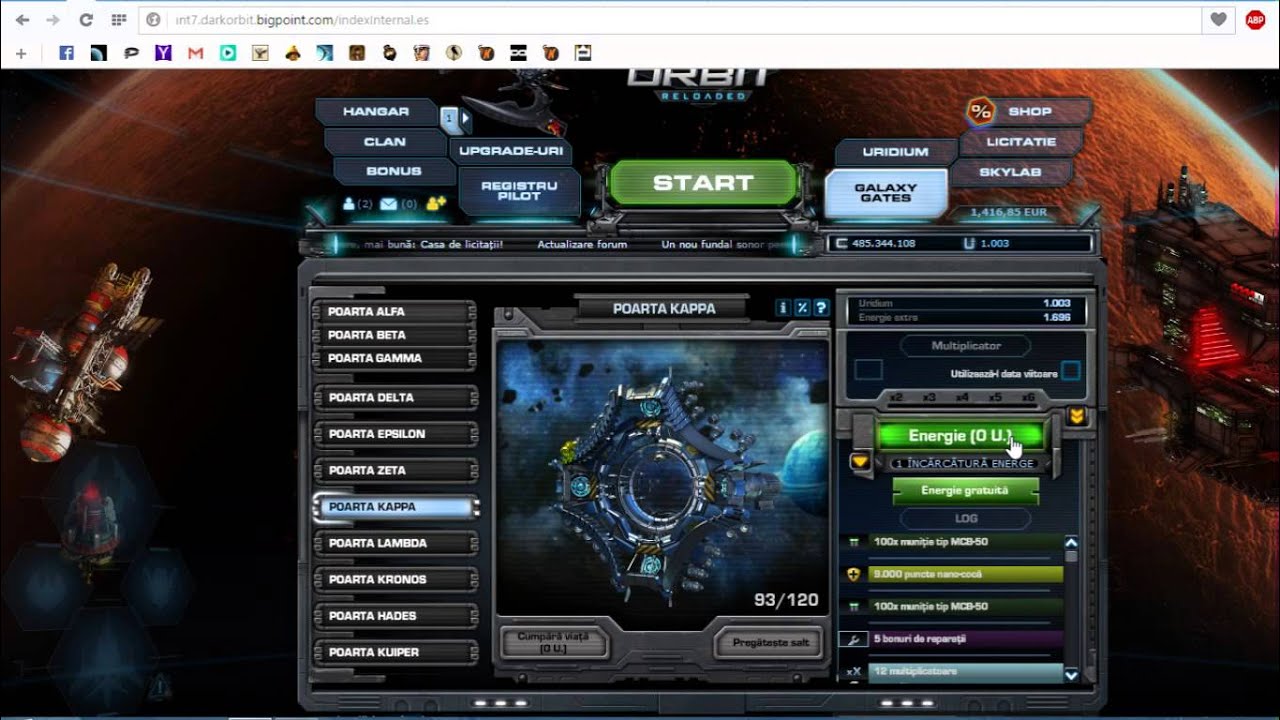Click the hangar number 1 slot

pos(449,118)
